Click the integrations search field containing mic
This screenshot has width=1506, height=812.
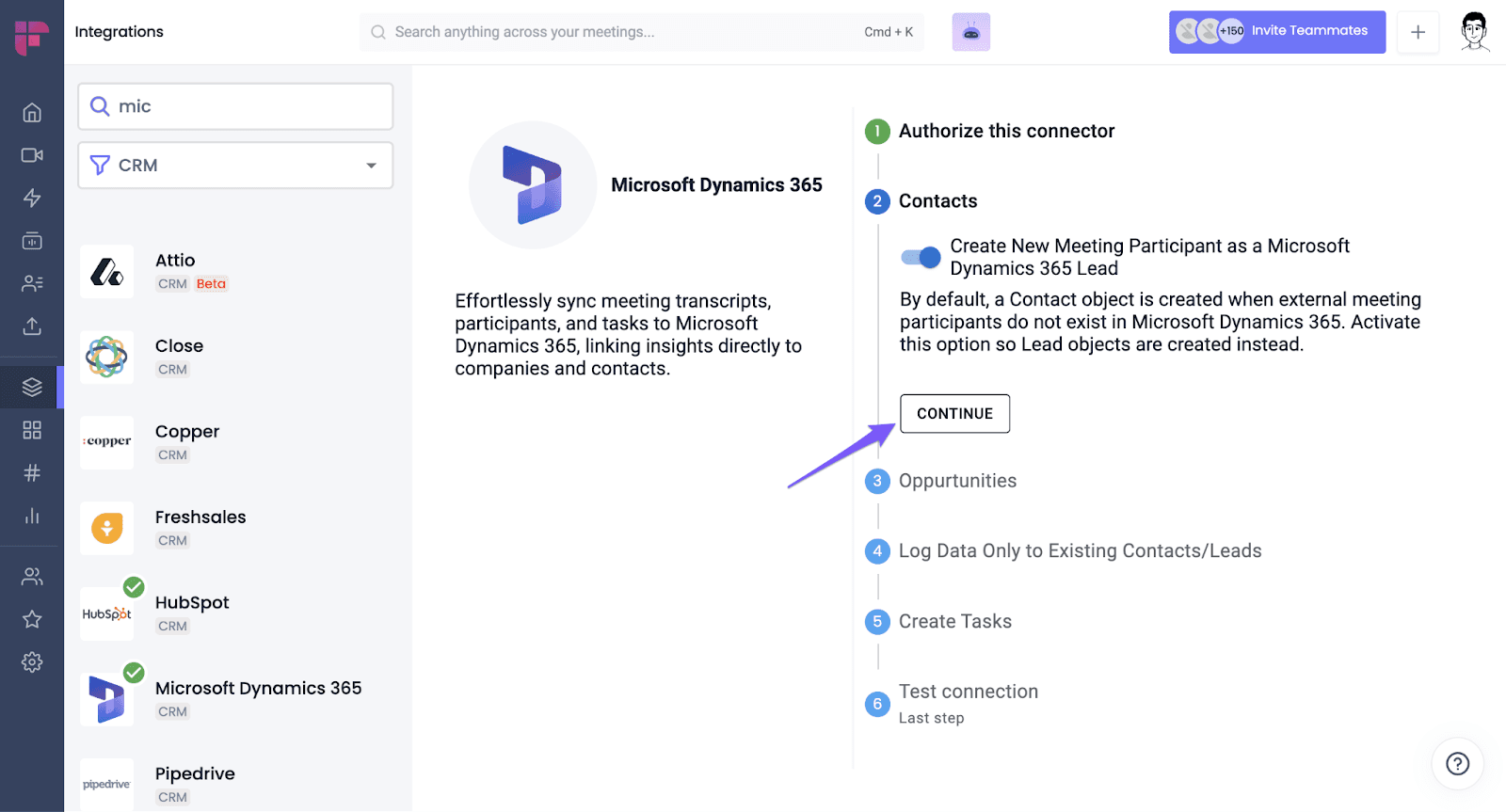click(x=235, y=106)
